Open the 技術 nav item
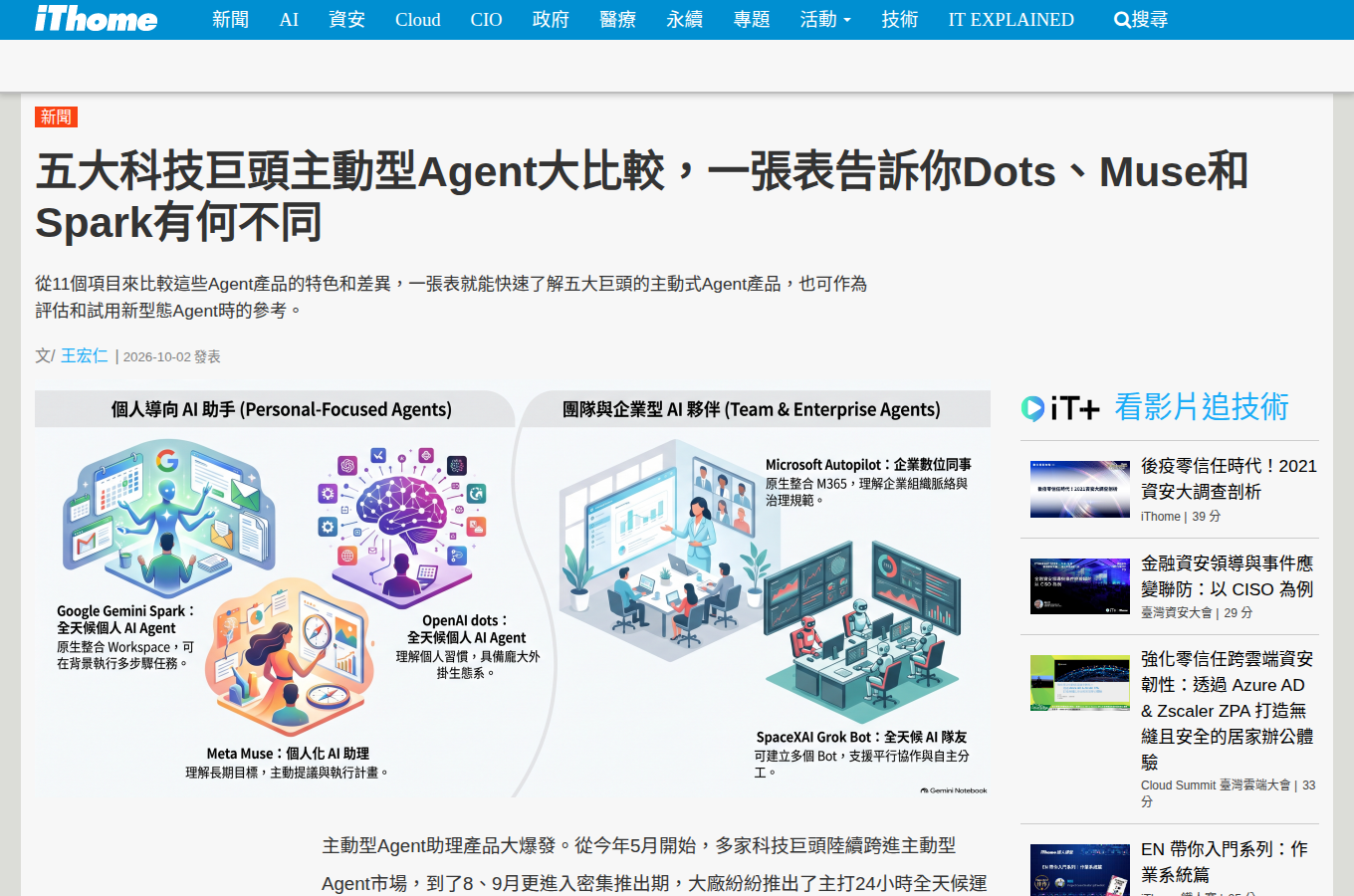 point(900,19)
